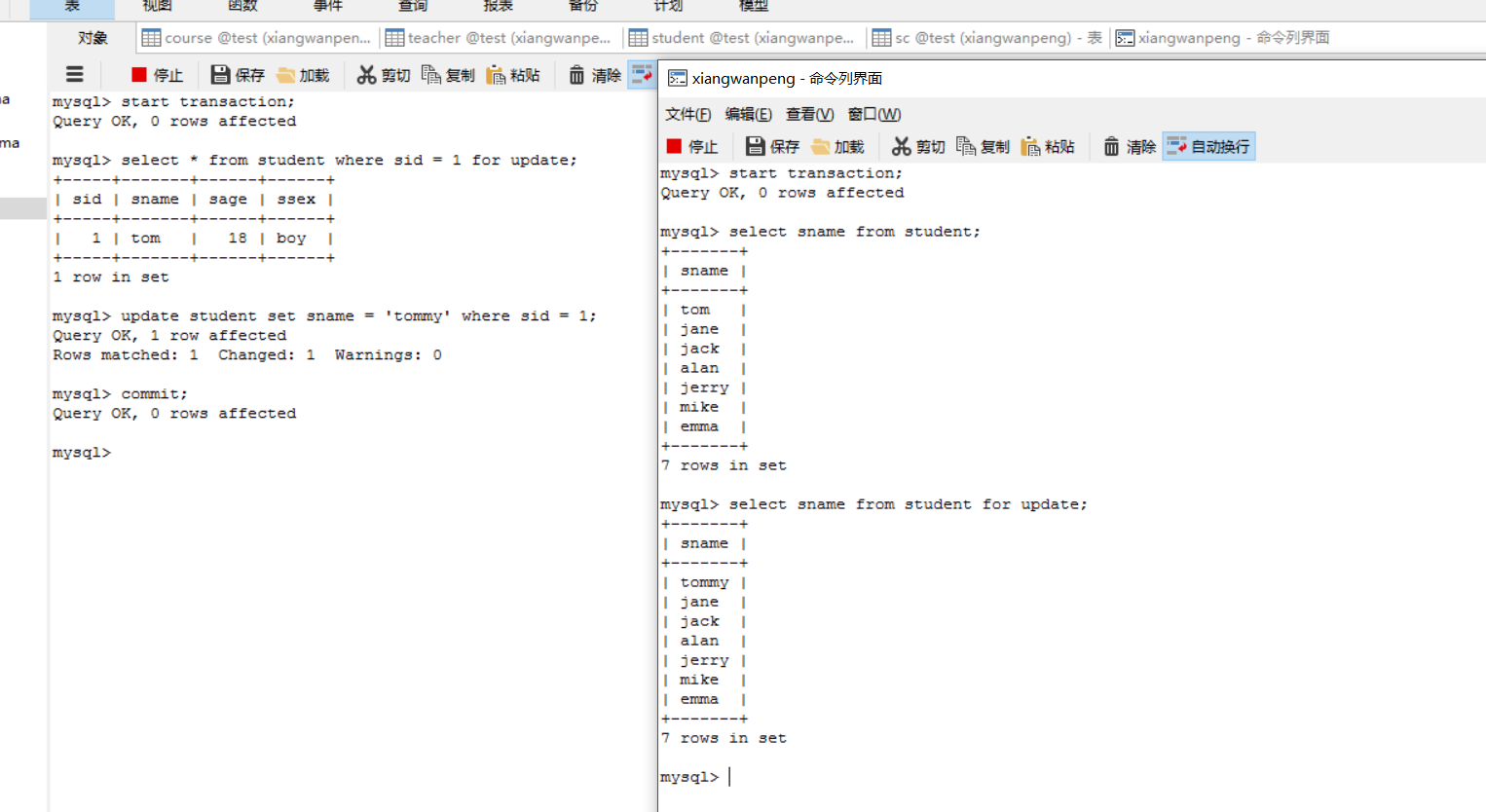Click the Stop (停止) icon in floating console window
Screen dimensions: 1486x812
point(674,146)
